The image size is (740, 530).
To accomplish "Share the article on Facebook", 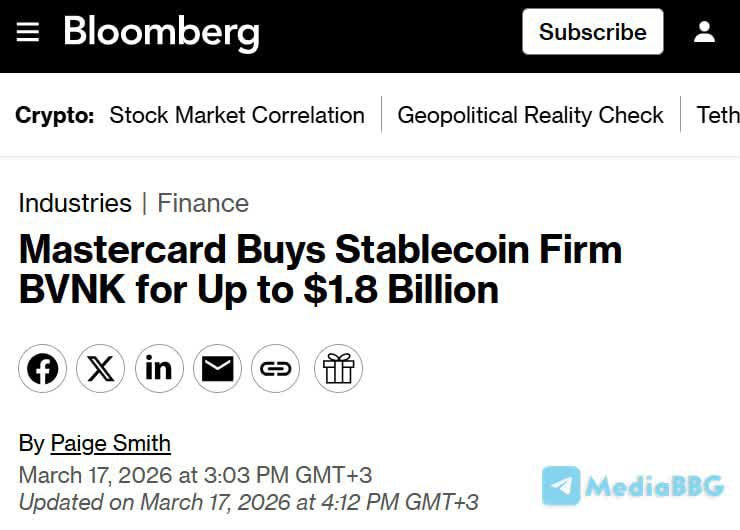I will [42, 370].
